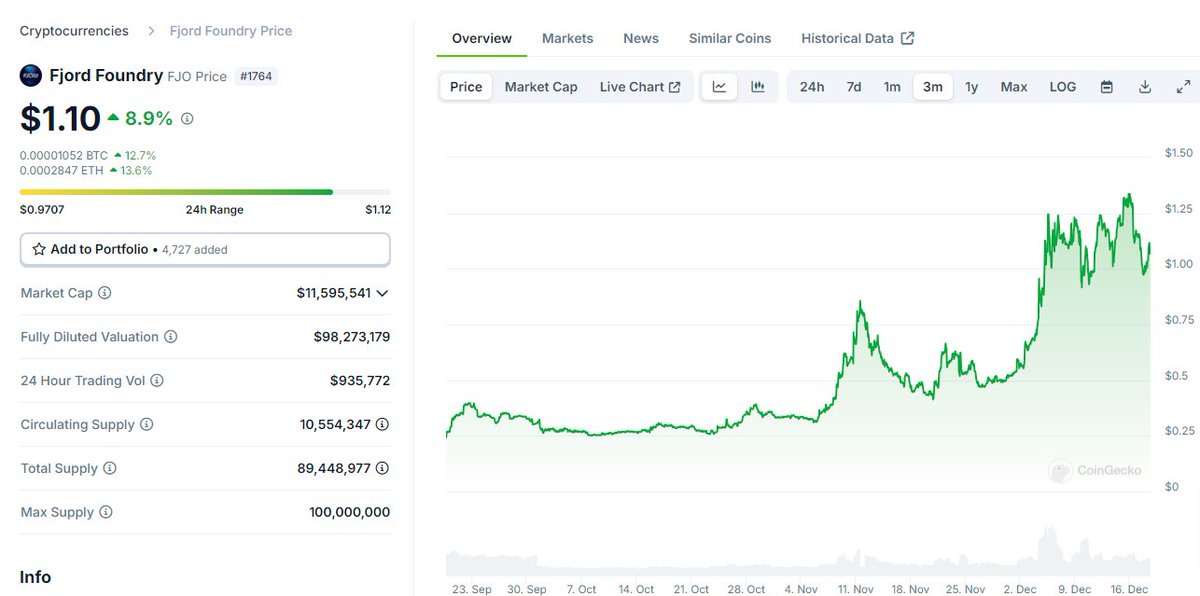Click 24 Hour Trading Vol info icon
This screenshot has width=1200, height=596.
click(157, 381)
